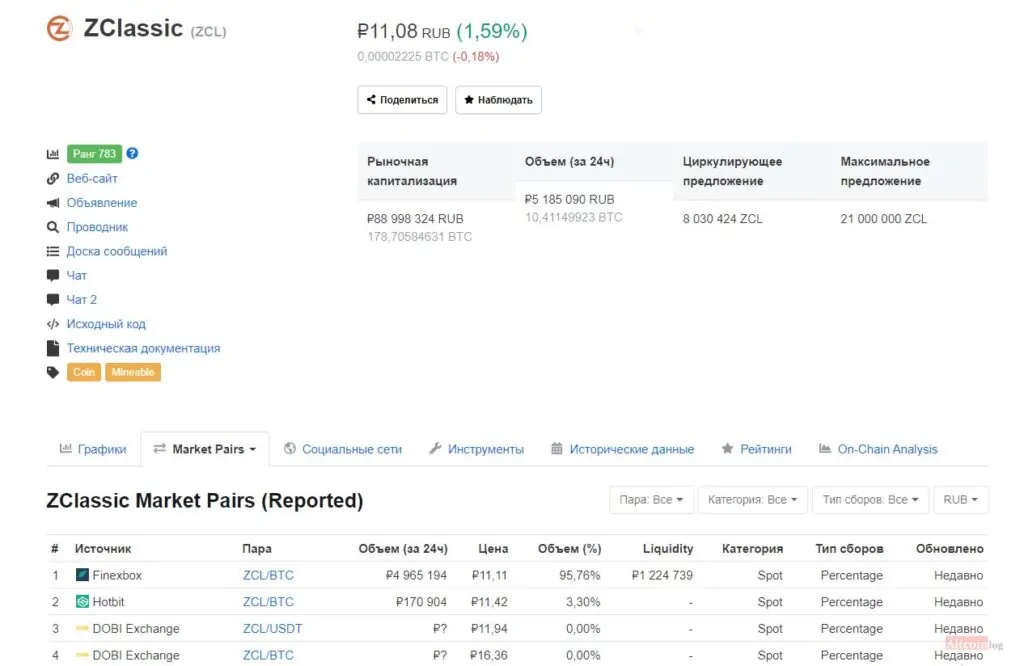Click the Coin tag badge

pyautogui.click(x=84, y=372)
